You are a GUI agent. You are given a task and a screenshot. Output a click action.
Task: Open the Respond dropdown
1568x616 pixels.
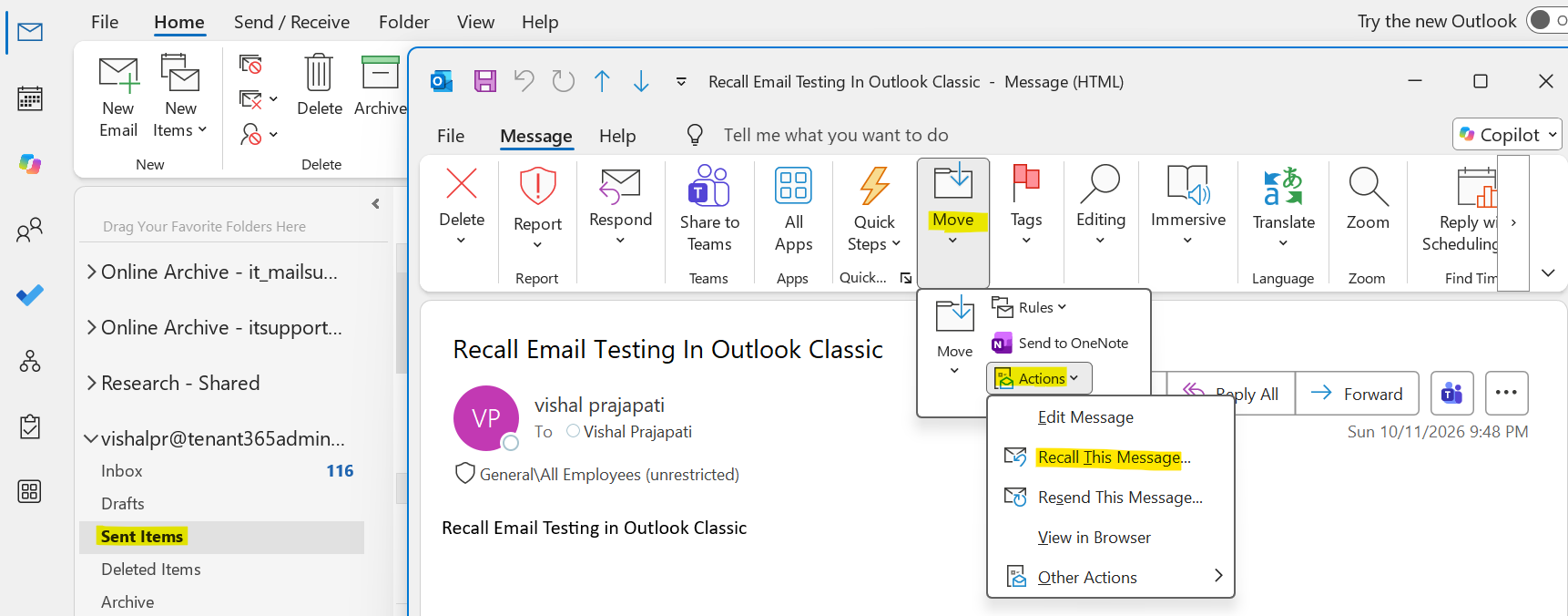pyautogui.click(x=620, y=241)
